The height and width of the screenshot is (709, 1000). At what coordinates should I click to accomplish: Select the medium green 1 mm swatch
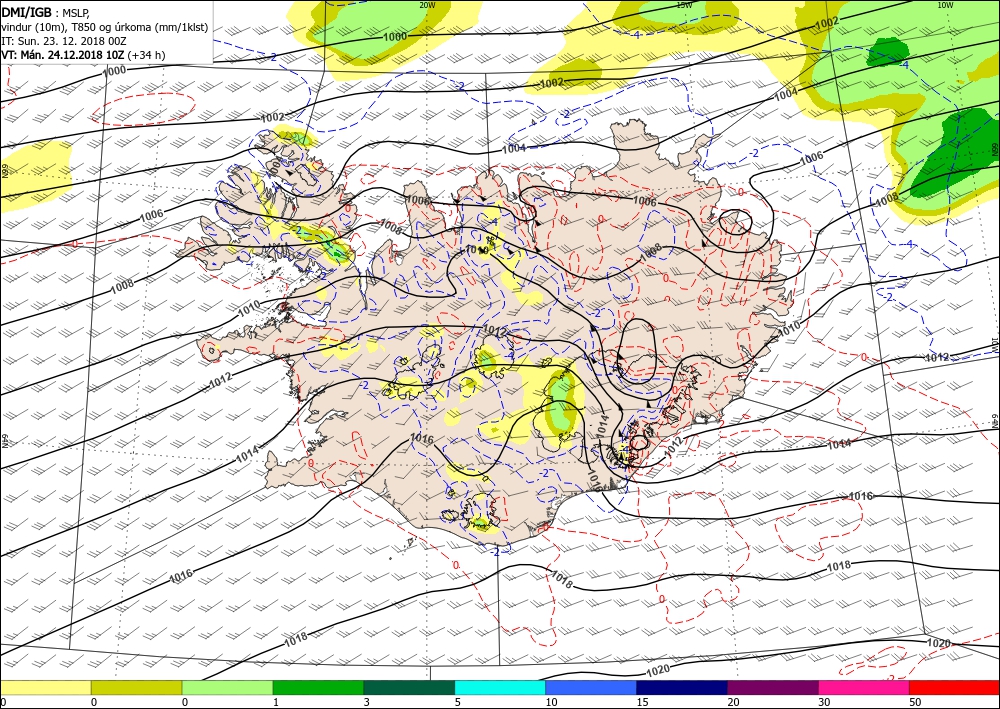(x=318, y=687)
